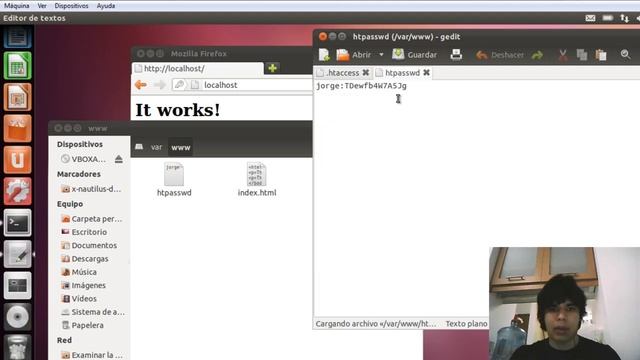Click the cut scissors icon in gedit
The image size is (640, 360).
(x=562, y=55)
